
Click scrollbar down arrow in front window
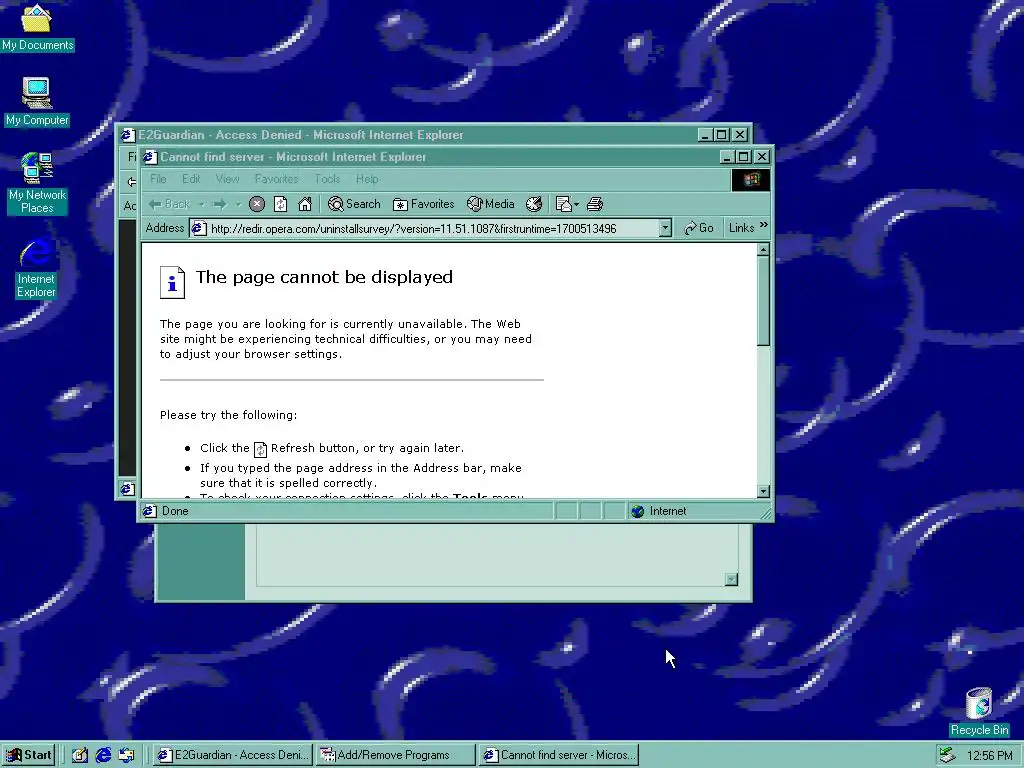[763, 491]
